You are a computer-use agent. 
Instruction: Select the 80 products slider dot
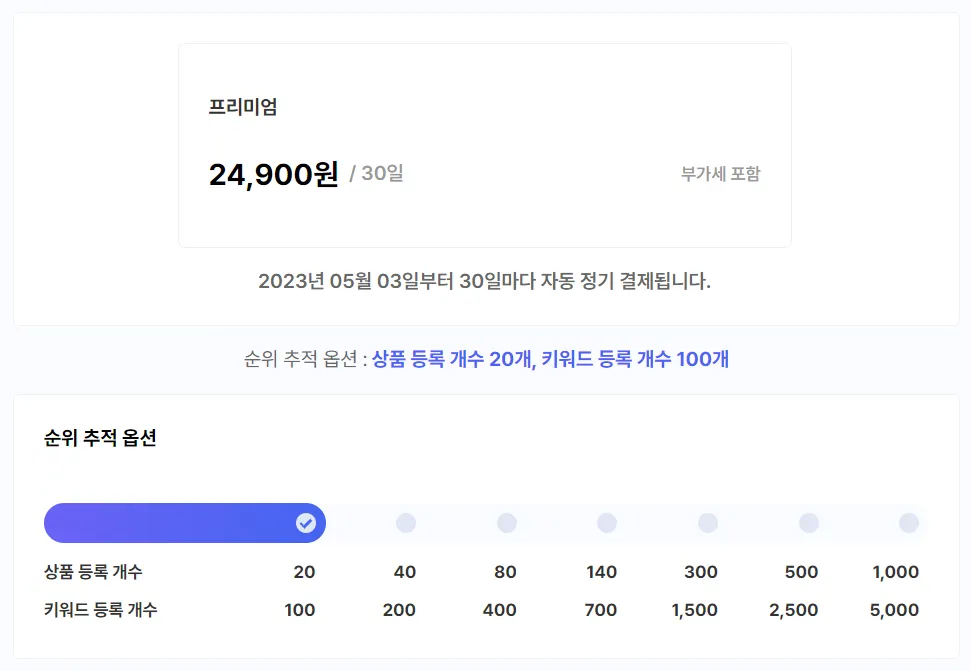(x=507, y=523)
